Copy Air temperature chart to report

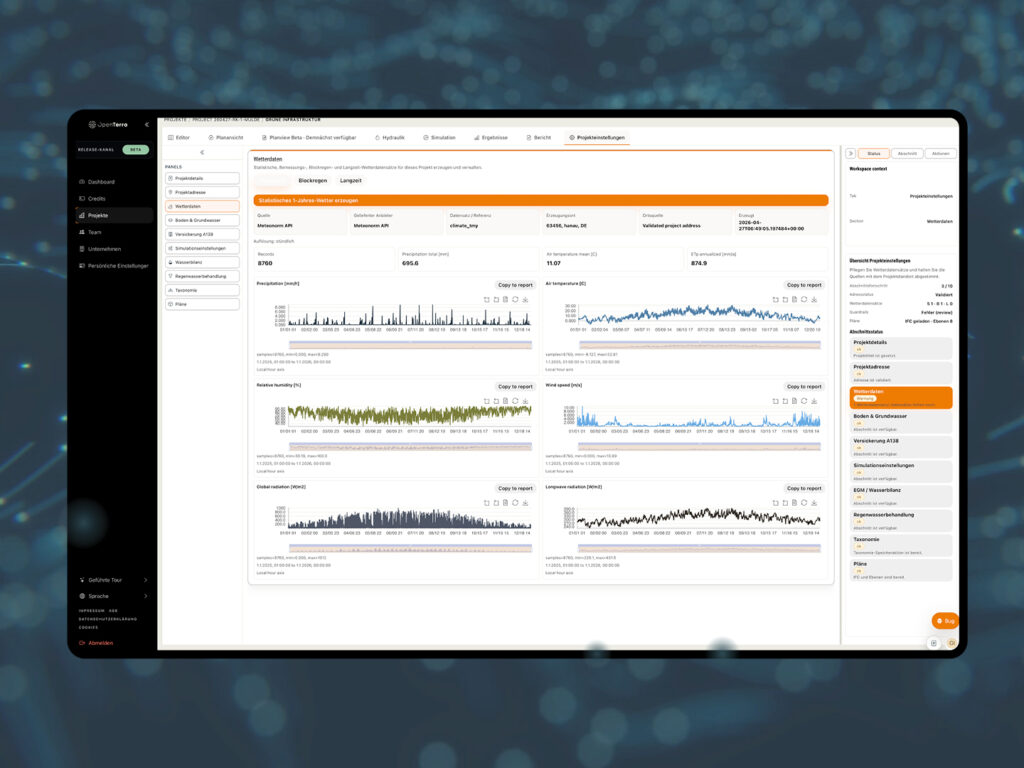point(804,285)
